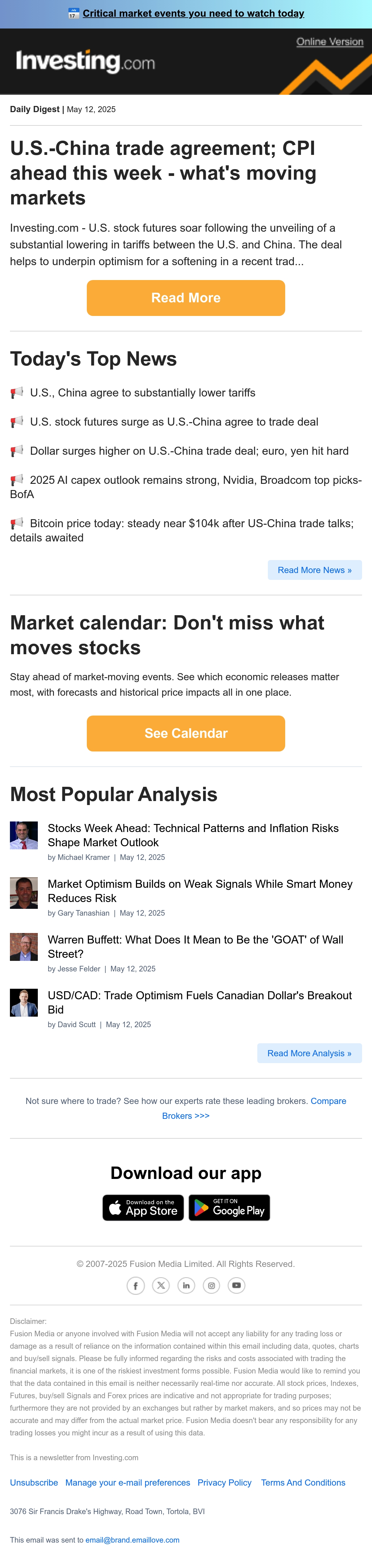Click the YouTube social icon
The height and width of the screenshot is (1568, 372).
pyautogui.click(x=237, y=1285)
